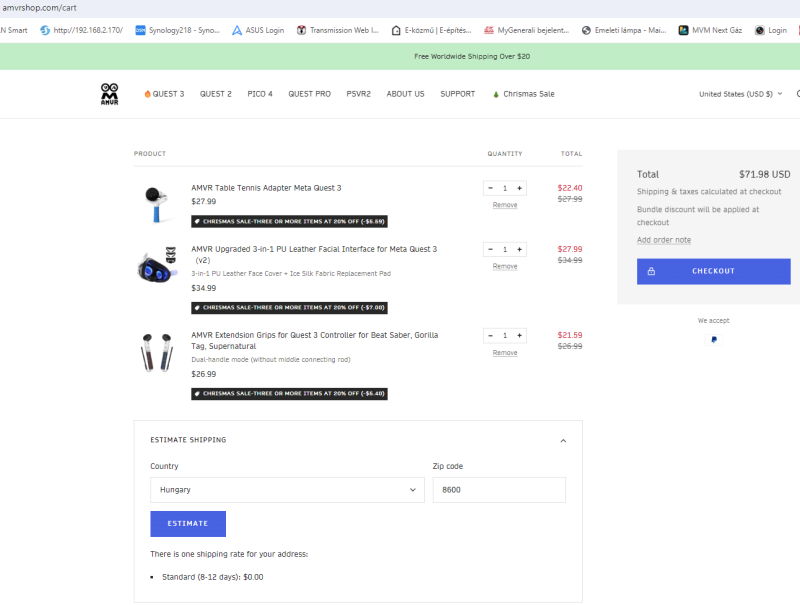Increase quantity of PU Leather Facial Interface
This screenshot has width=800, height=605.
pyautogui.click(x=519, y=249)
